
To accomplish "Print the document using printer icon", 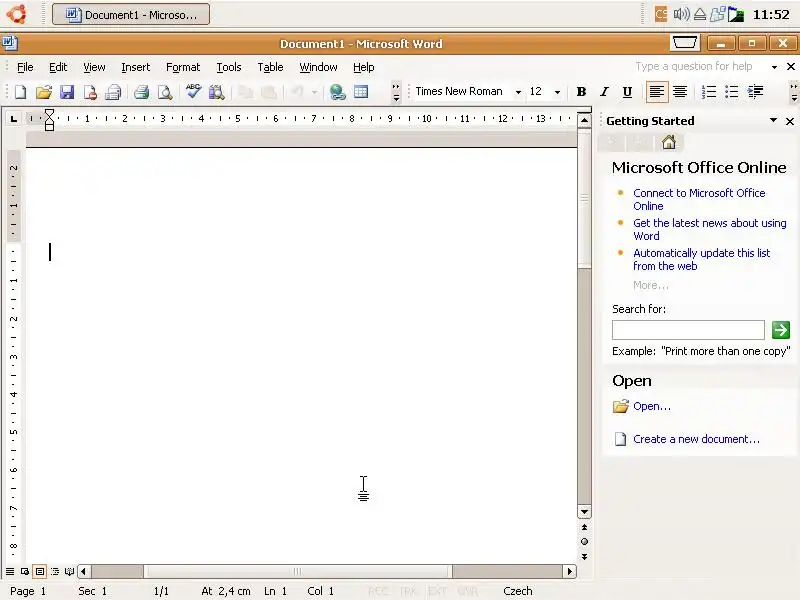I will click(x=141, y=92).
